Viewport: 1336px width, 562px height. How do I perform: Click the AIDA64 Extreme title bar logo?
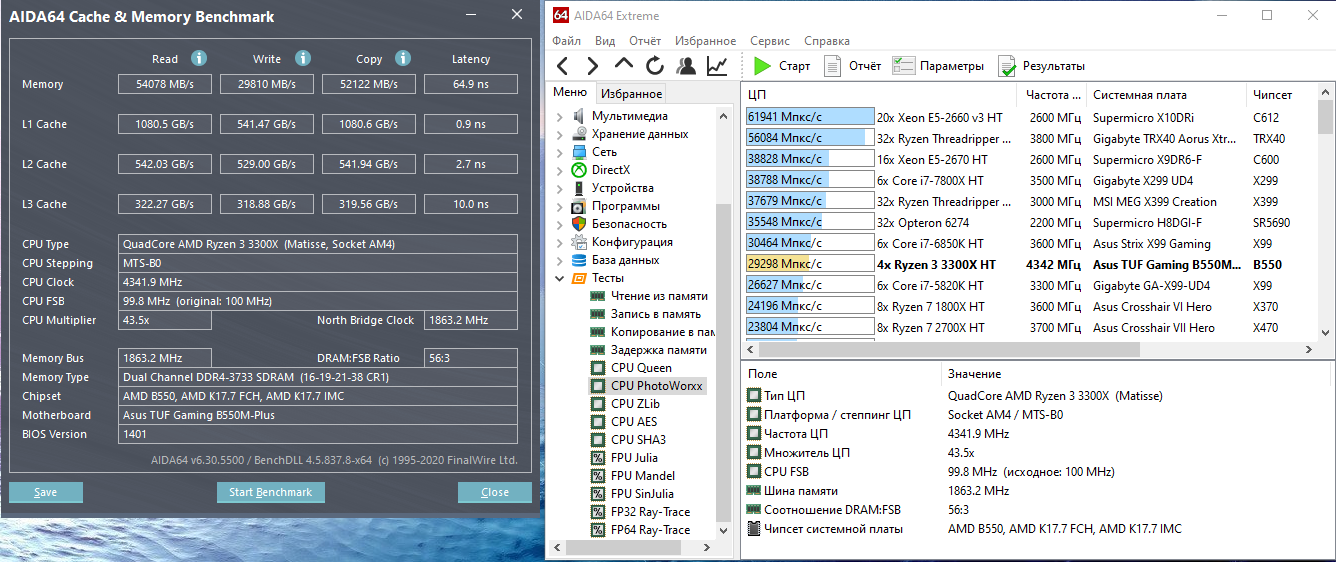(x=561, y=15)
